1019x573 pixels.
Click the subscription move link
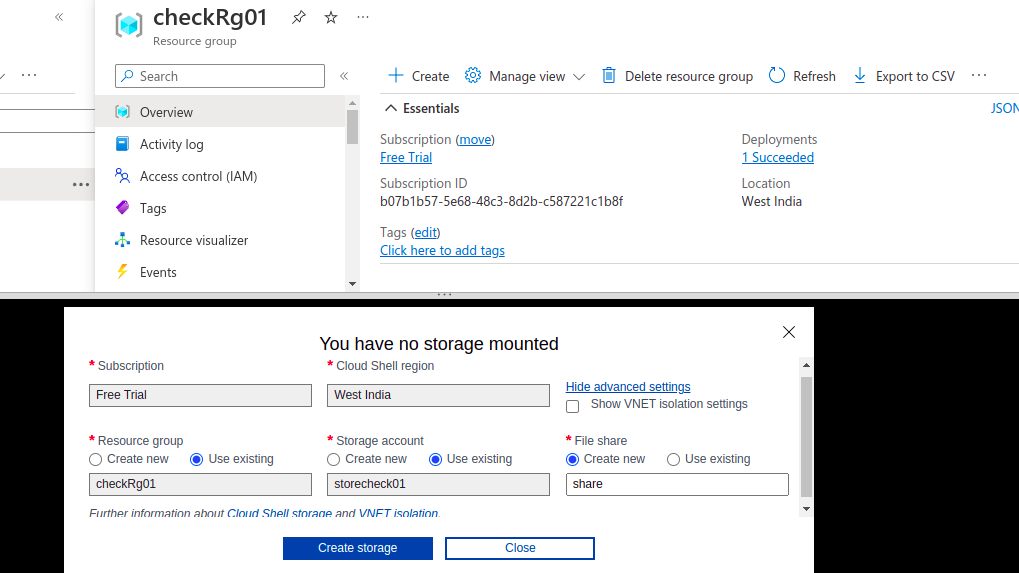(x=475, y=140)
